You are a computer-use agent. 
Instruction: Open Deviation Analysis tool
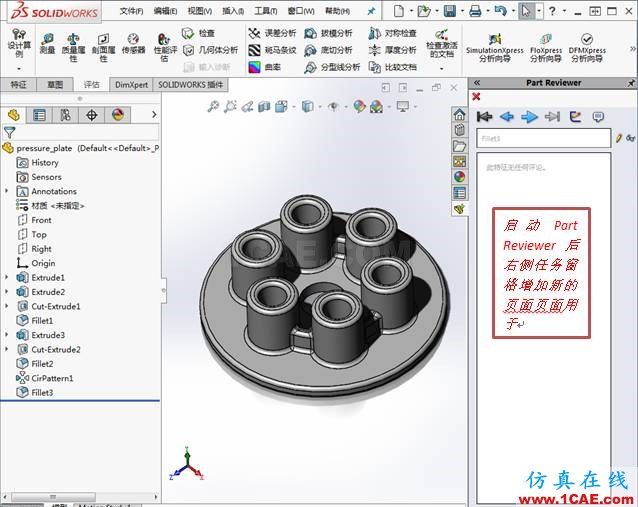pos(272,33)
